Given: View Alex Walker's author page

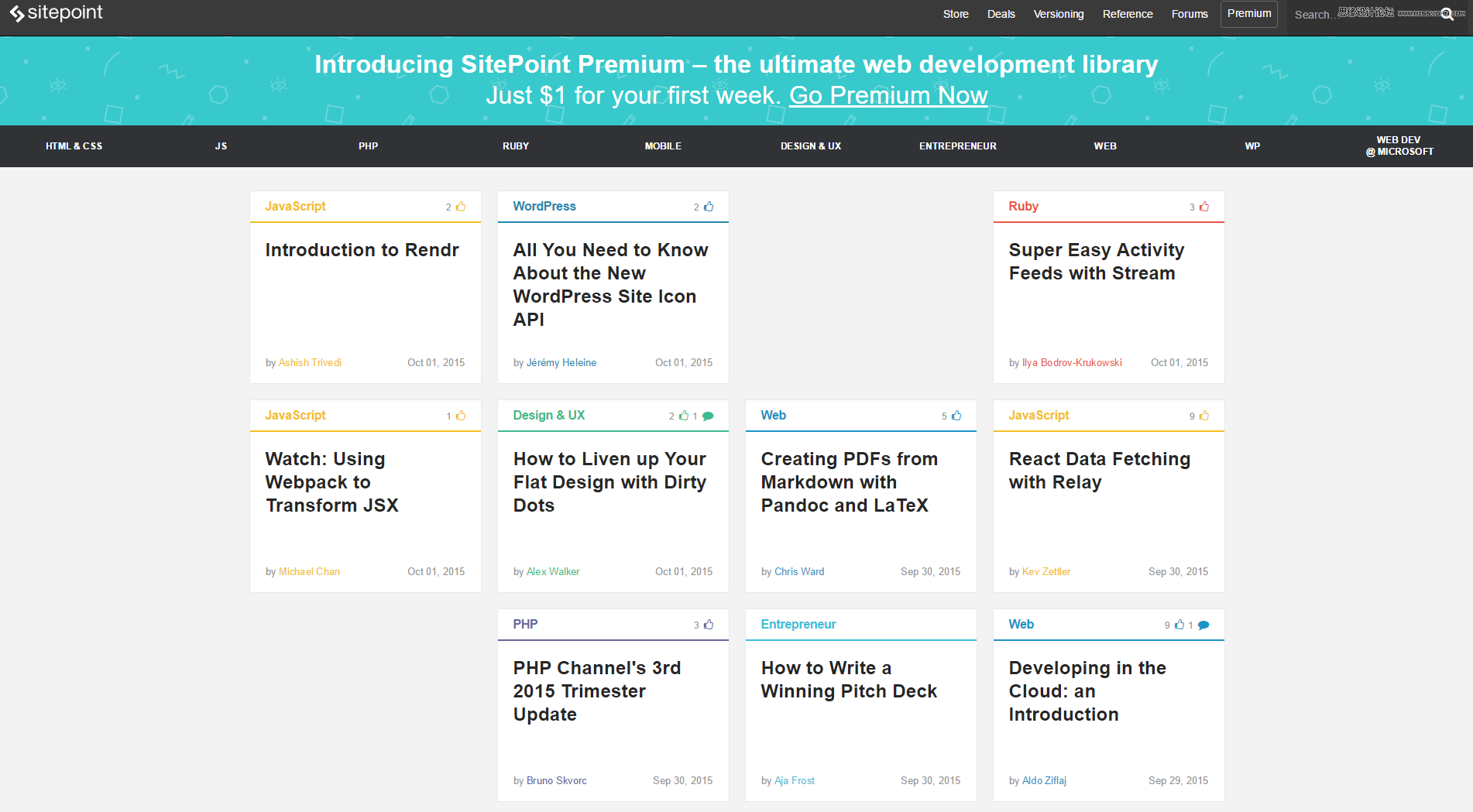Looking at the screenshot, I should 553,572.
